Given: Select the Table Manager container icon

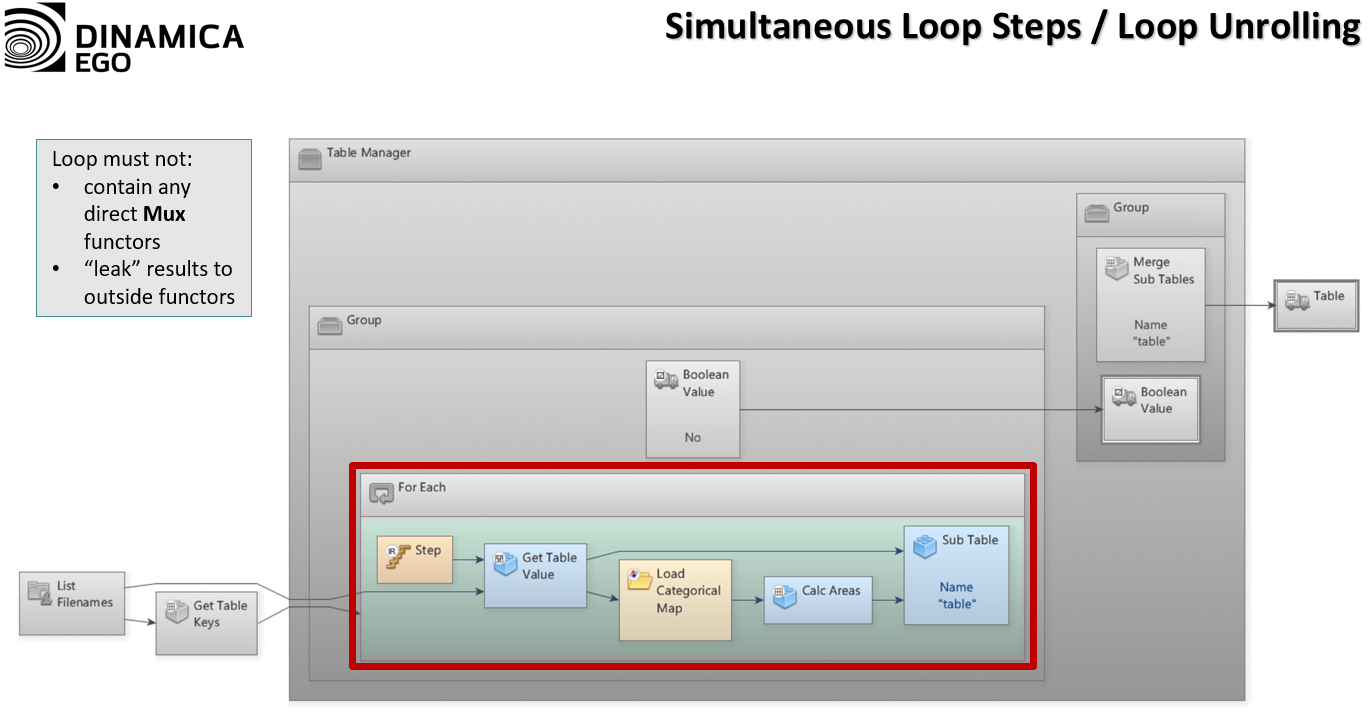Looking at the screenshot, I should (x=310, y=159).
